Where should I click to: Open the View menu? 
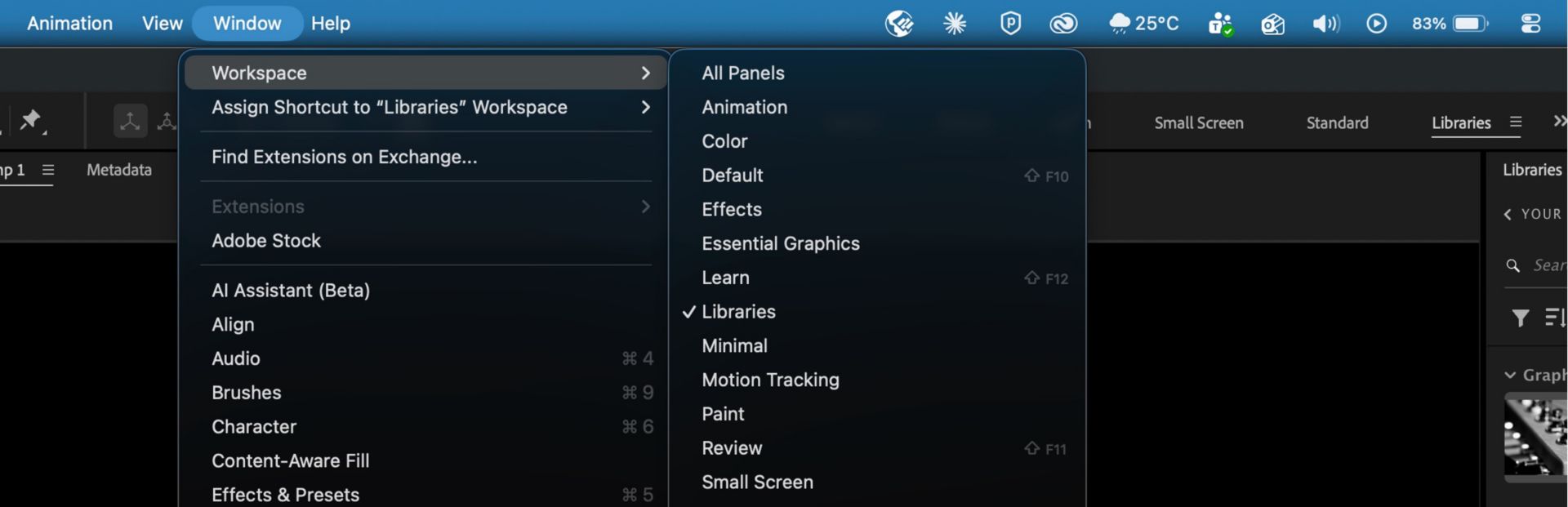(162, 23)
